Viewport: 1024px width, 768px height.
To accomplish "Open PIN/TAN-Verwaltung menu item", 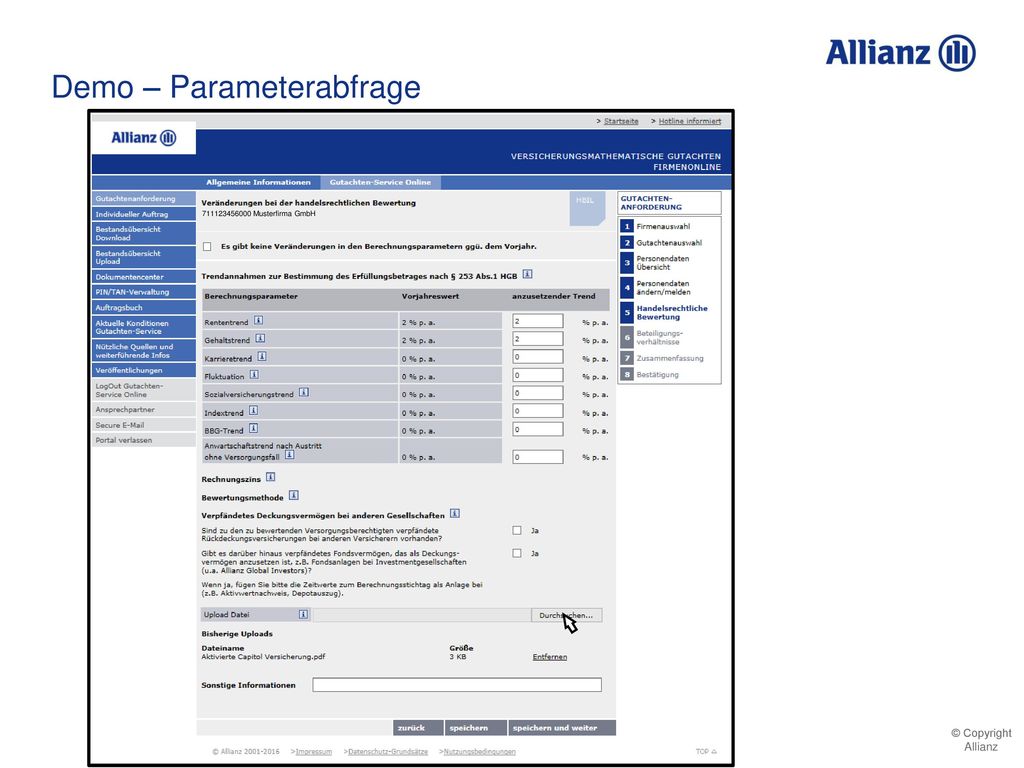I will pos(144,292).
